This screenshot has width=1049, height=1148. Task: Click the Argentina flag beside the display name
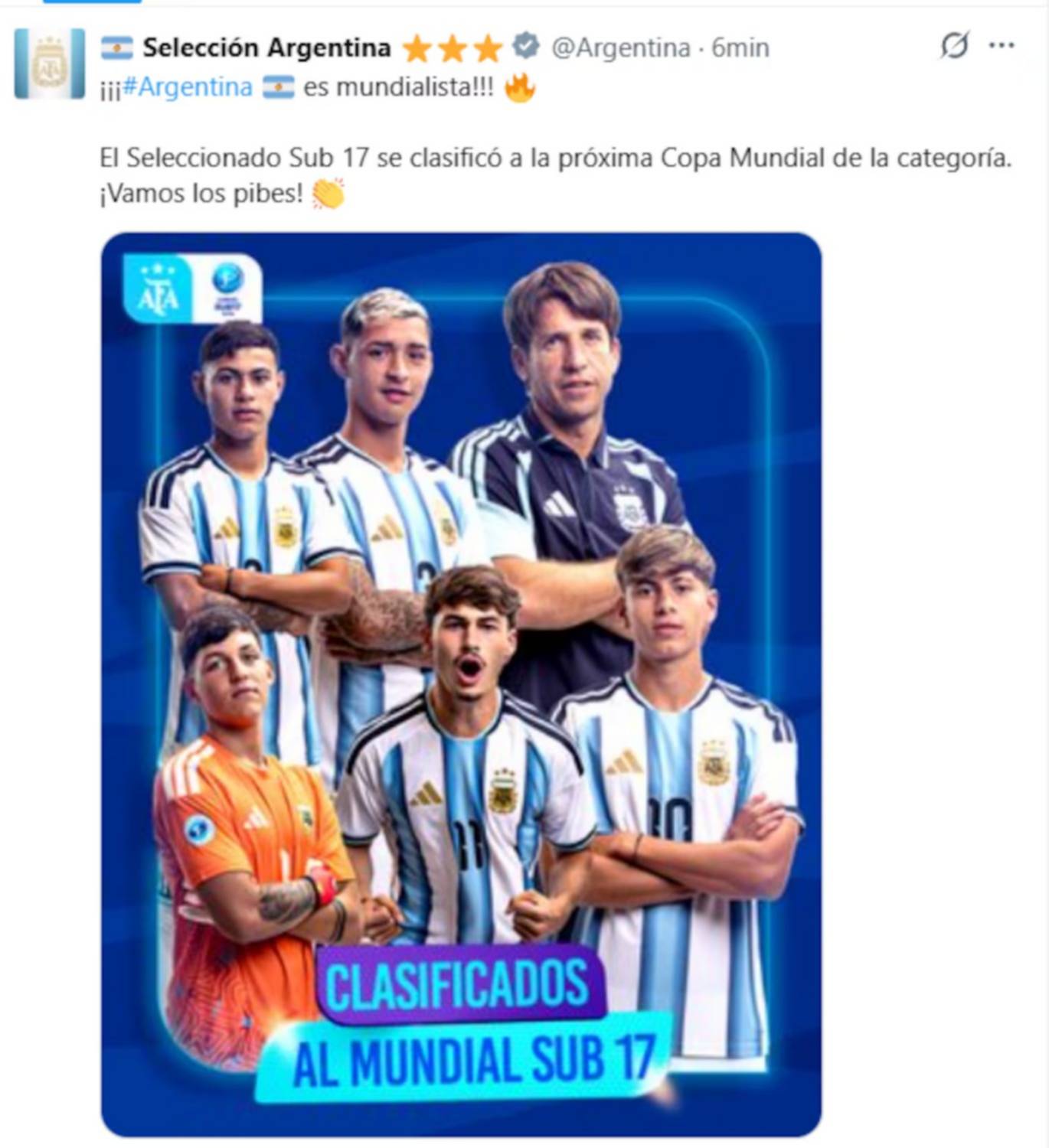click(x=117, y=48)
